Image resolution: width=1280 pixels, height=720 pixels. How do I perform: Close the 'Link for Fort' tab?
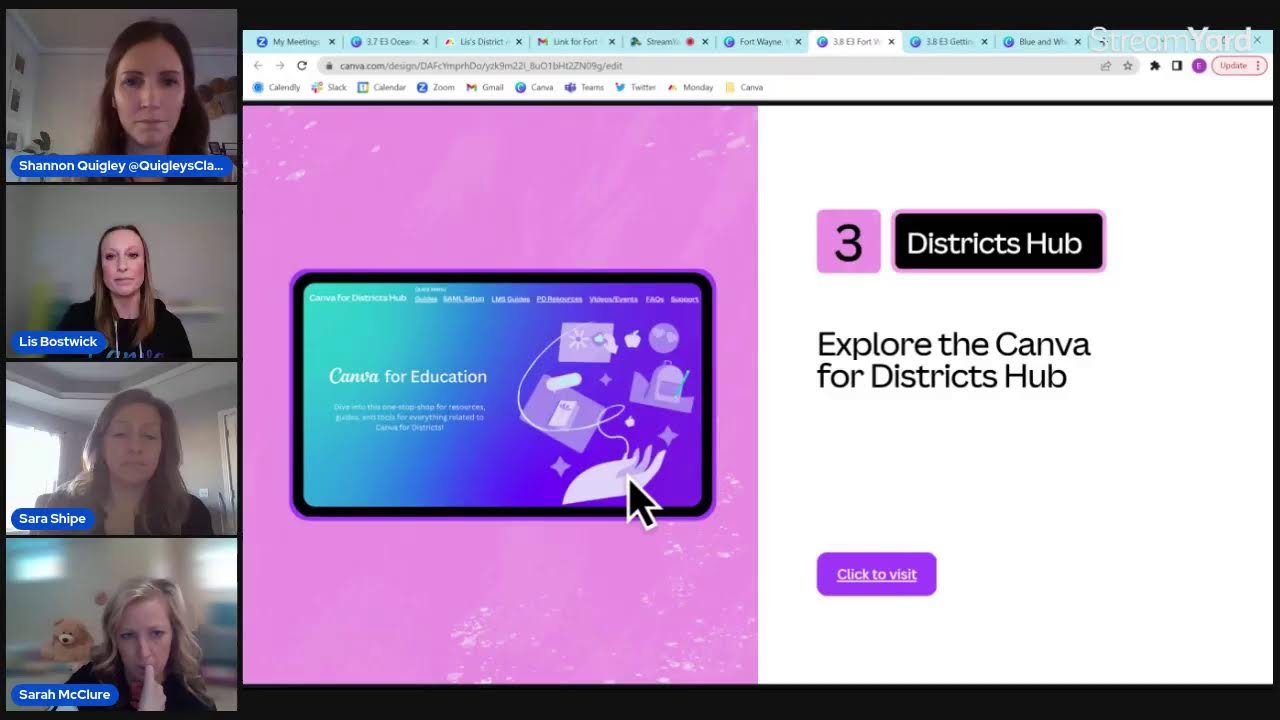click(612, 42)
